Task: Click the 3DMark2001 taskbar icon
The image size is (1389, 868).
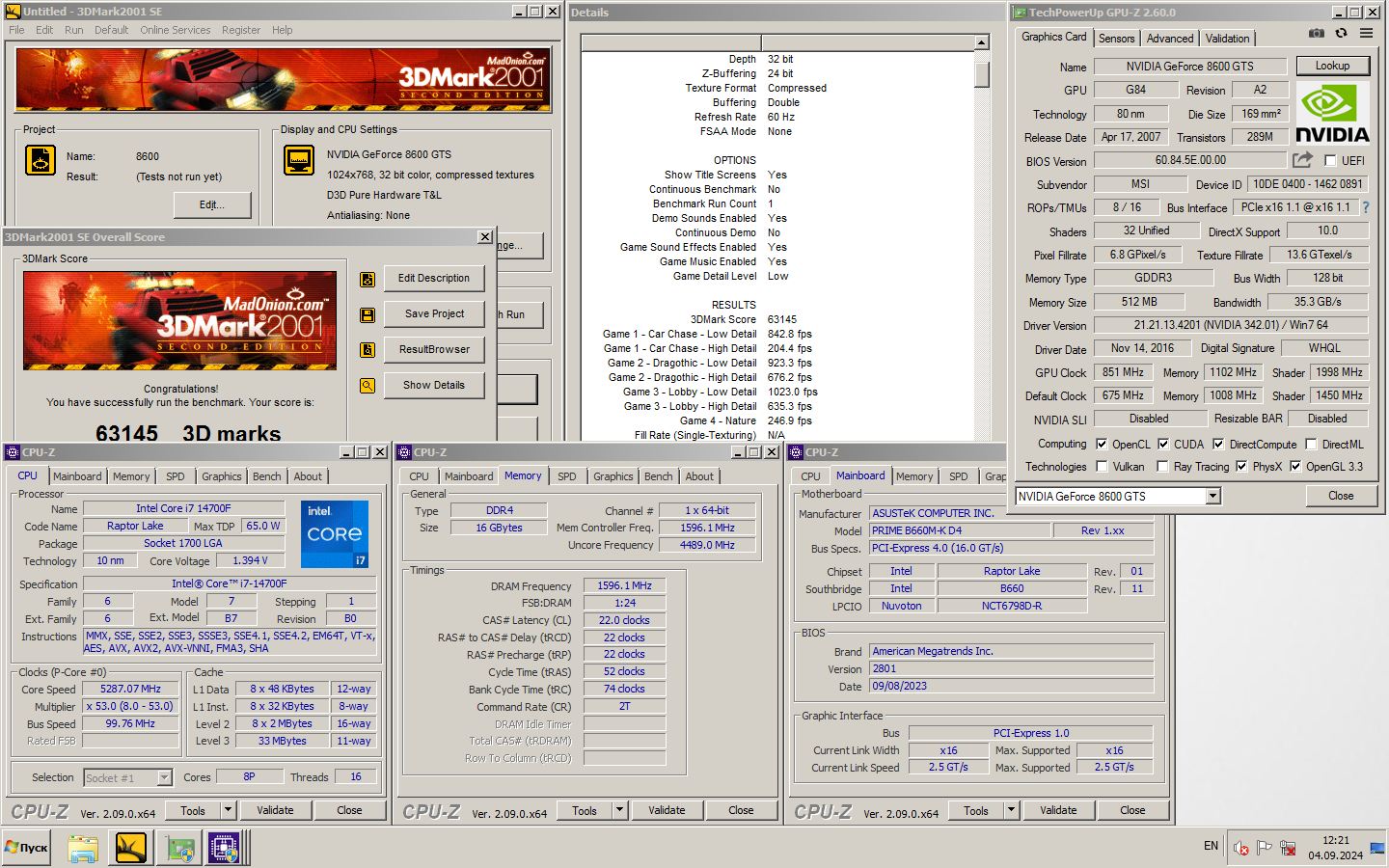Action: (x=131, y=849)
